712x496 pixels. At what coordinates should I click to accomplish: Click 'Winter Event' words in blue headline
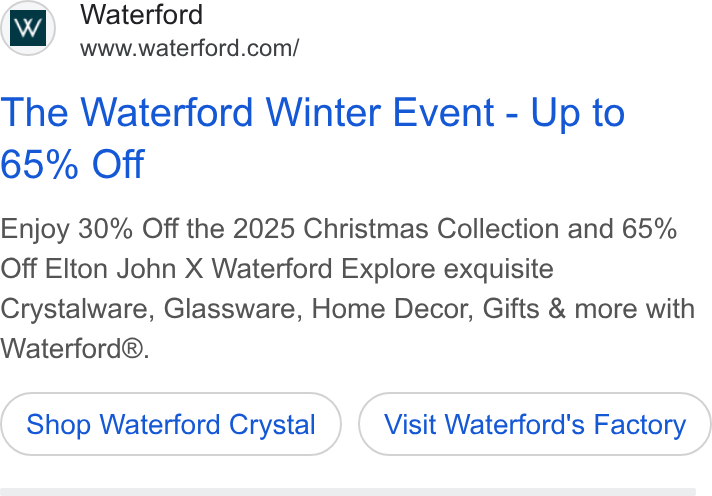click(x=380, y=112)
